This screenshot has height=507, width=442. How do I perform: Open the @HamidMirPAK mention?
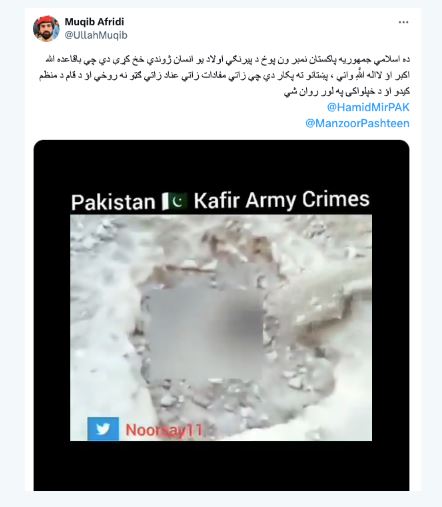pyautogui.click(x=368, y=107)
